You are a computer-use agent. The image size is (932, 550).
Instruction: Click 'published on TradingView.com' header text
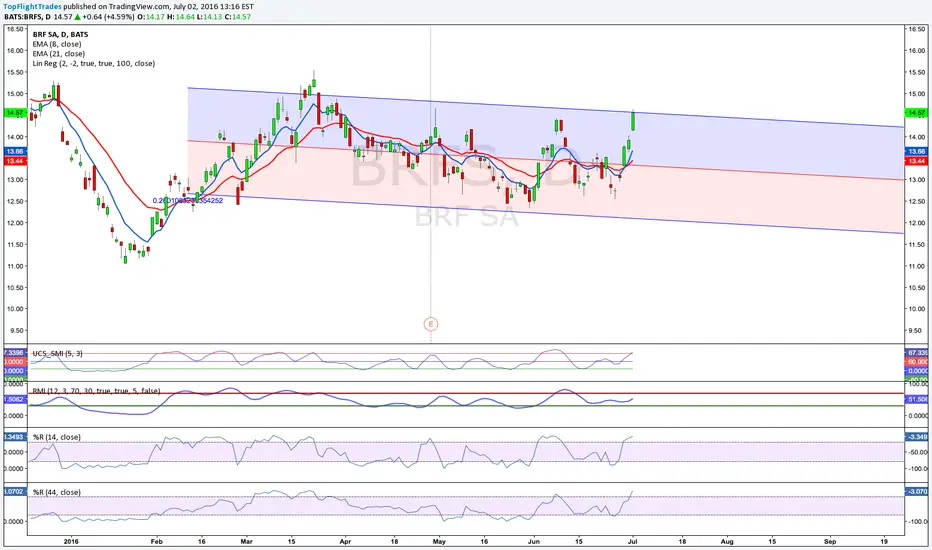click(117, 7)
